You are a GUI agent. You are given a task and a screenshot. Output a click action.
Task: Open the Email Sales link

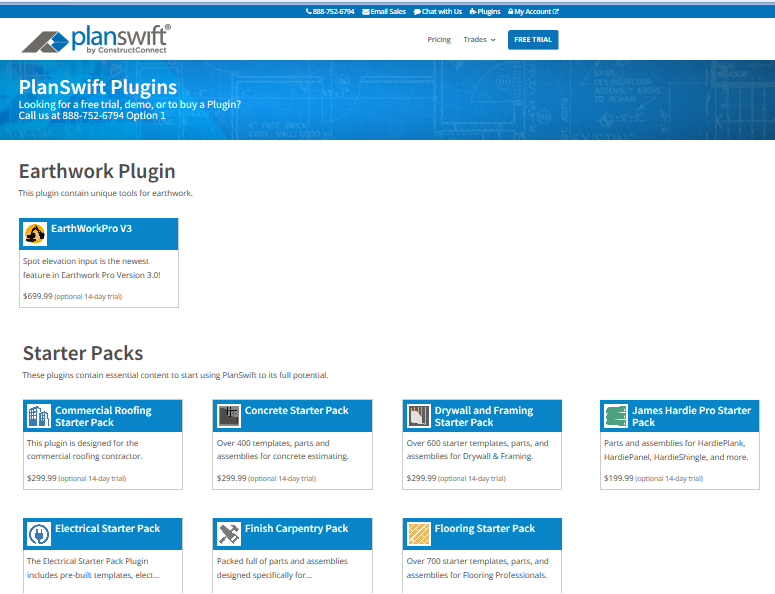(384, 11)
